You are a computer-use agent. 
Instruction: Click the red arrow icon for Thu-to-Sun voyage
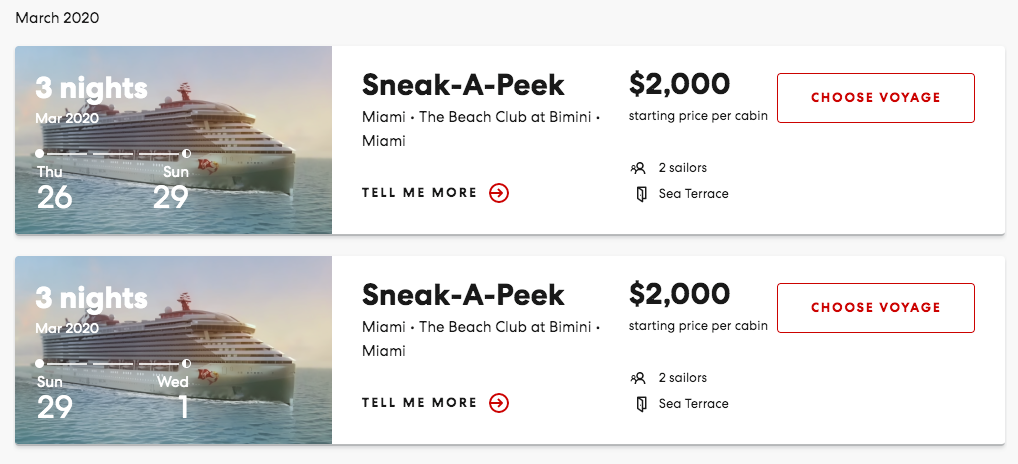click(499, 193)
